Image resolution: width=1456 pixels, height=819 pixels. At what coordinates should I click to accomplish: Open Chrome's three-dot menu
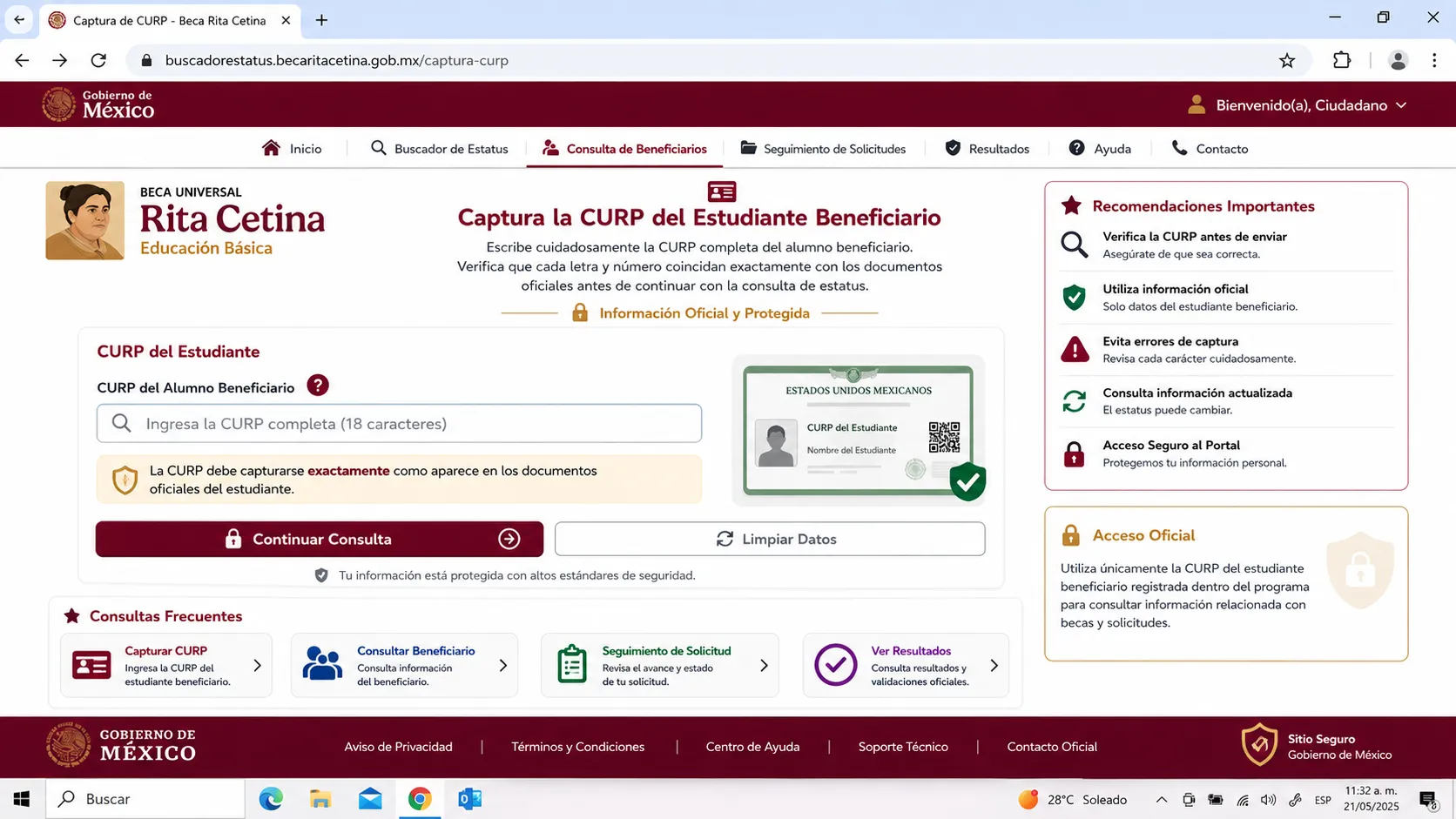(x=1434, y=60)
